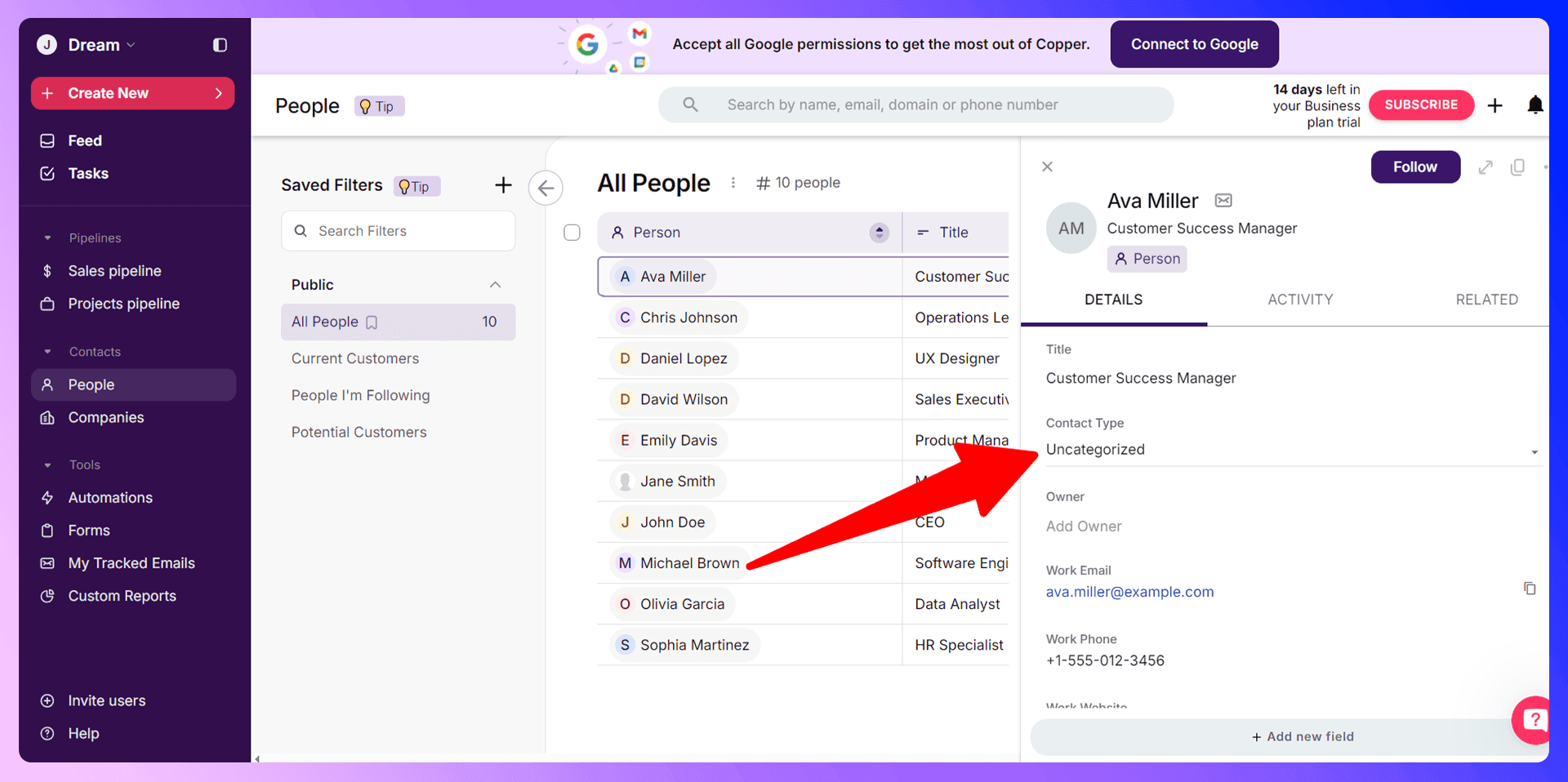
Task: Open Sophia Martinez's record
Action: pyautogui.click(x=694, y=645)
